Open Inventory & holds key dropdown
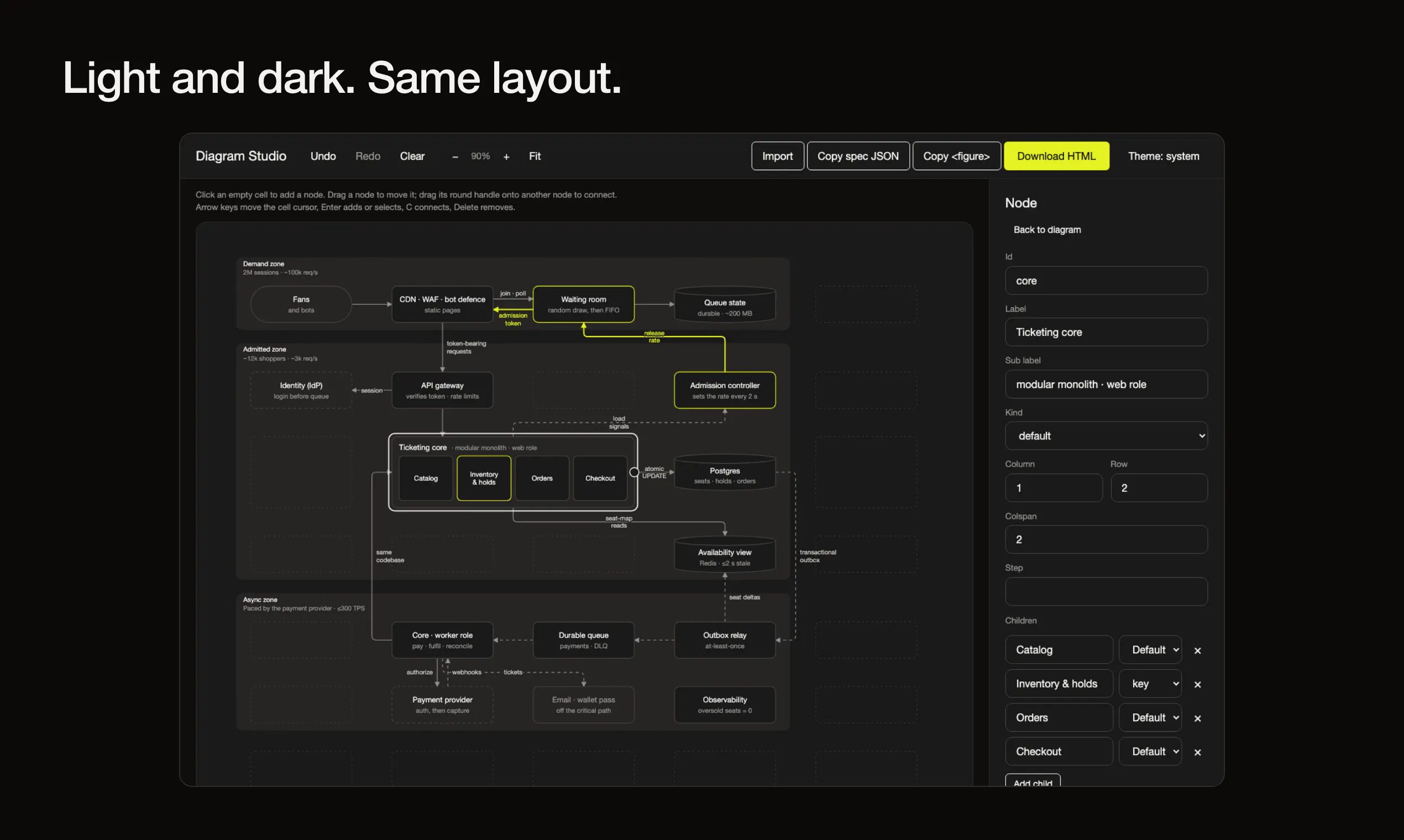Image resolution: width=1404 pixels, height=840 pixels. coord(1150,684)
